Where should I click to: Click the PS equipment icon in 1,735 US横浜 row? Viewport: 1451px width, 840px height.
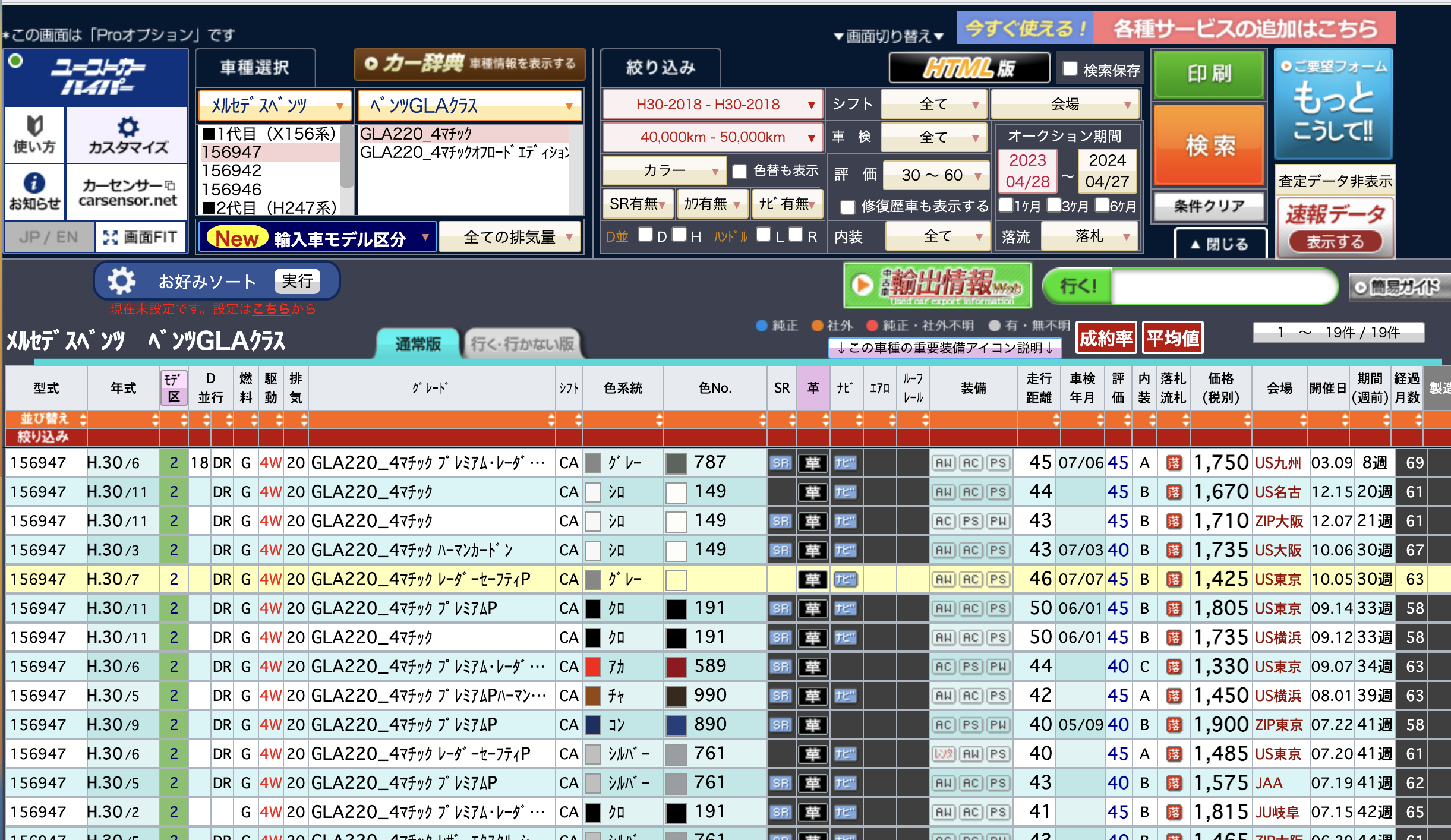pyautogui.click(x=998, y=637)
